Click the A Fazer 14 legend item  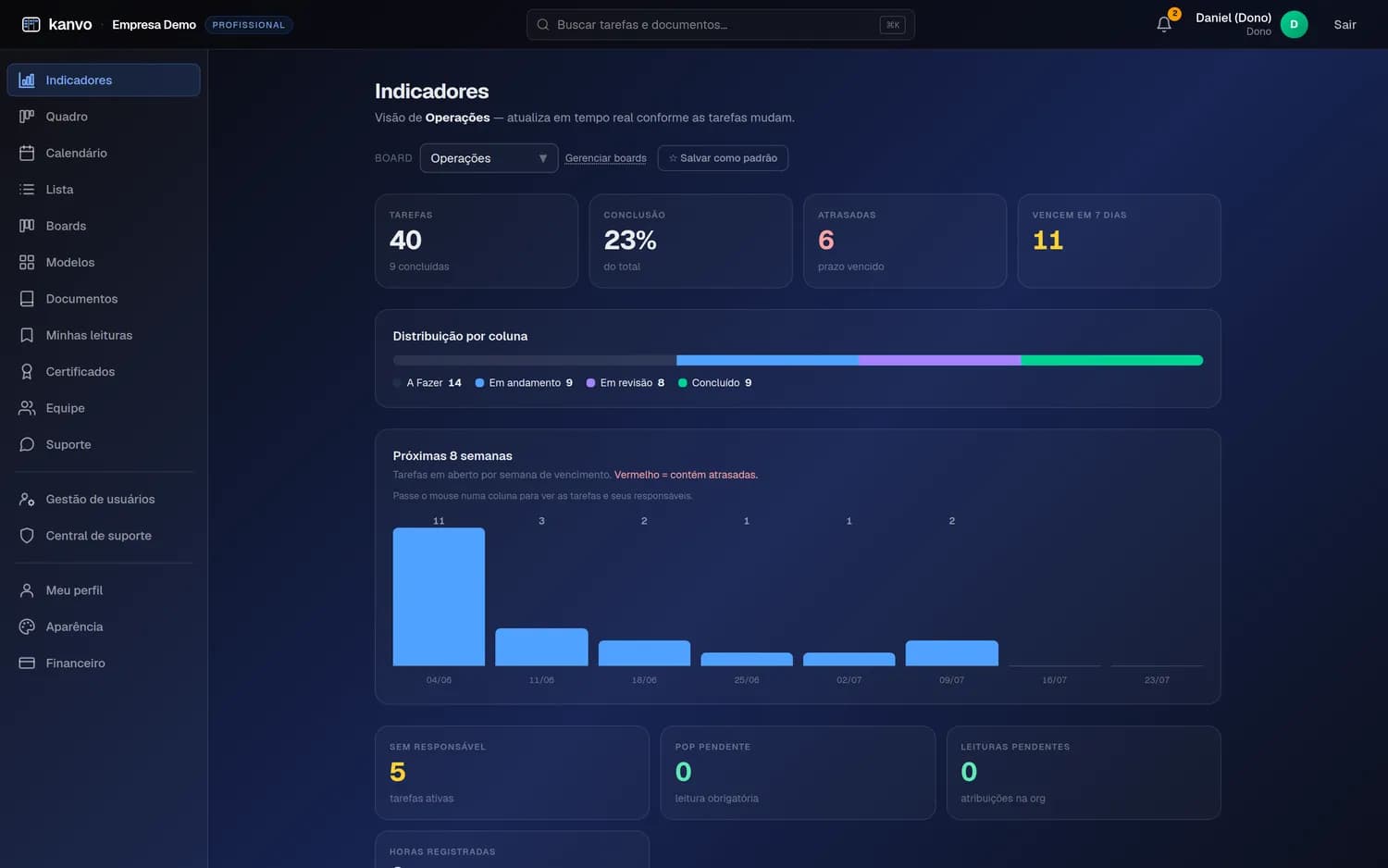point(427,383)
